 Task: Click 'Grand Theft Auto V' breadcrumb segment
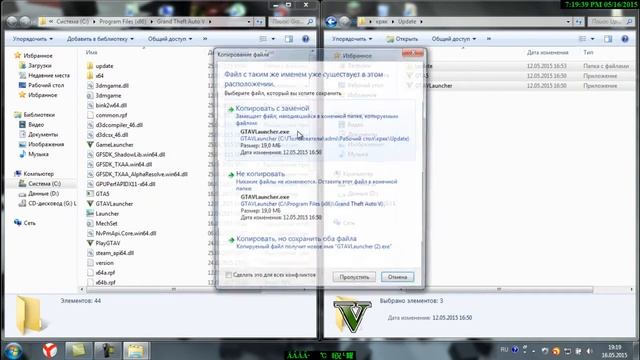(x=181, y=21)
